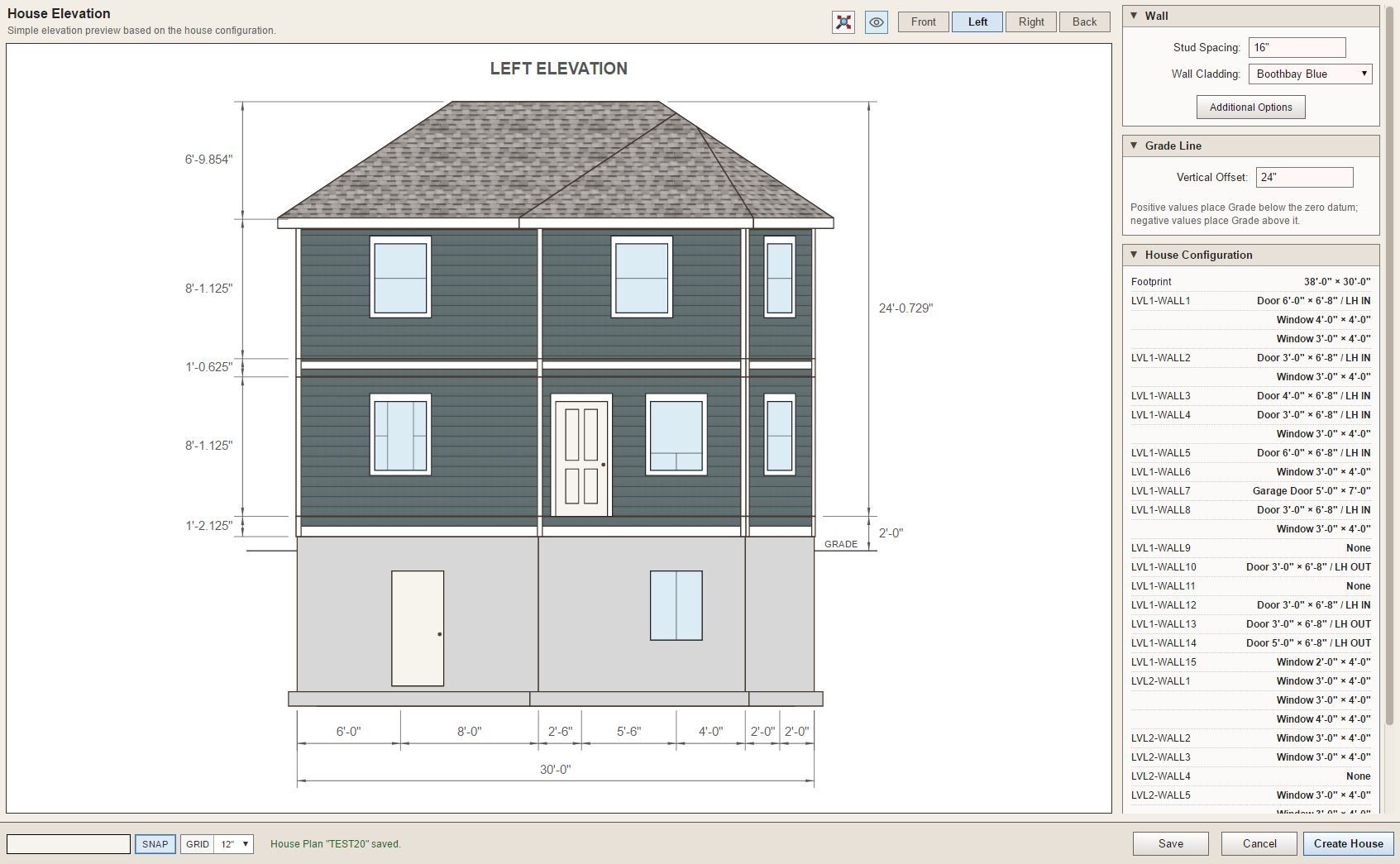The height and width of the screenshot is (864, 1400).
Task: Toggle the eye visibility button
Action: 877,22
